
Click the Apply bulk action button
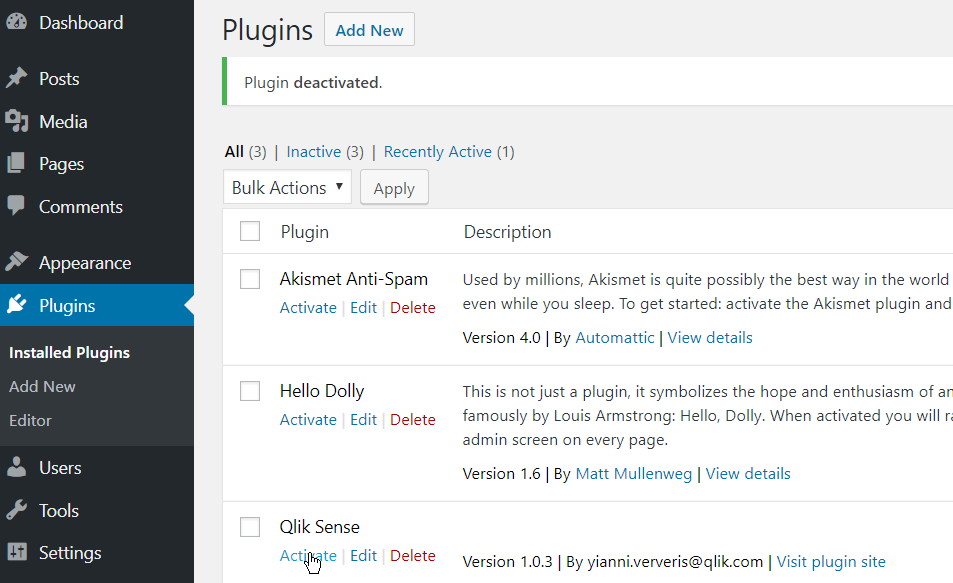click(x=394, y=188)
